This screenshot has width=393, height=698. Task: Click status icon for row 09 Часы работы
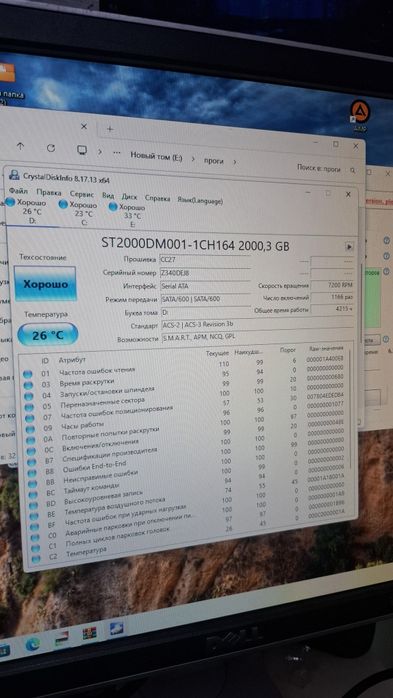point(30,430)
